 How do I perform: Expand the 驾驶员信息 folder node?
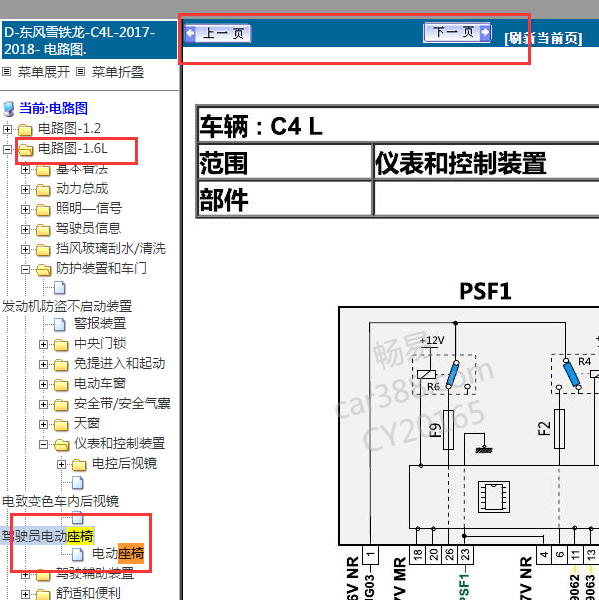25,229
